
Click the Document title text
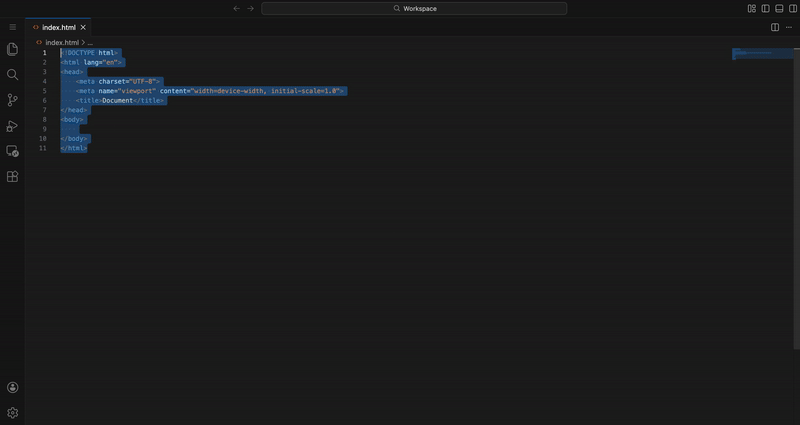point(118,101)
